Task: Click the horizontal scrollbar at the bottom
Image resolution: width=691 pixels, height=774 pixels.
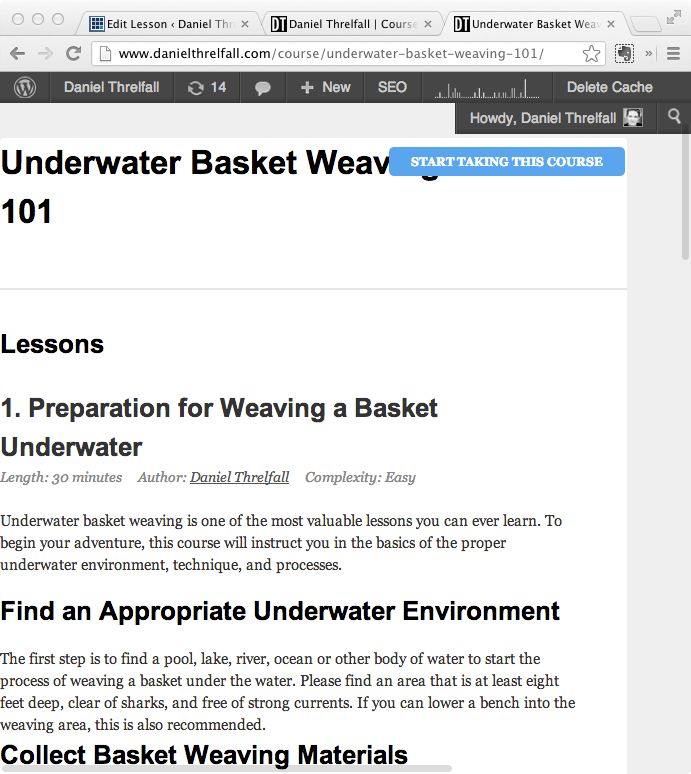Action: click(225, 769)
